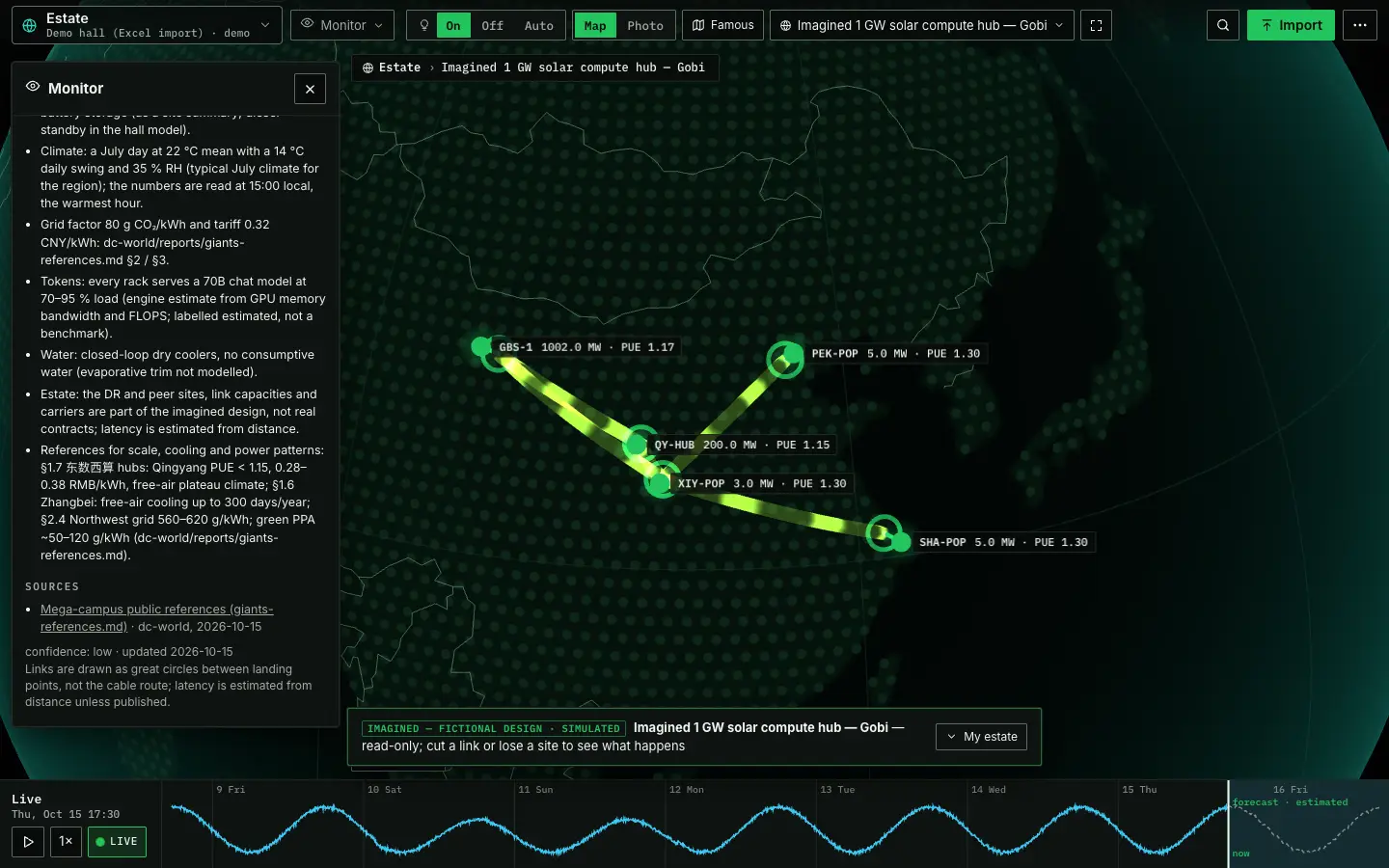This screenshot has width=1389, height=868.
Task: Turn lights Off
Action: (x=492, y=26)
